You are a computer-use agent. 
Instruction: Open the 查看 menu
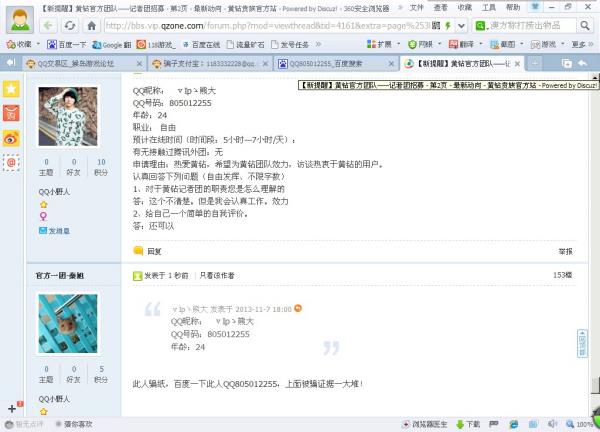tap(440, 7)
